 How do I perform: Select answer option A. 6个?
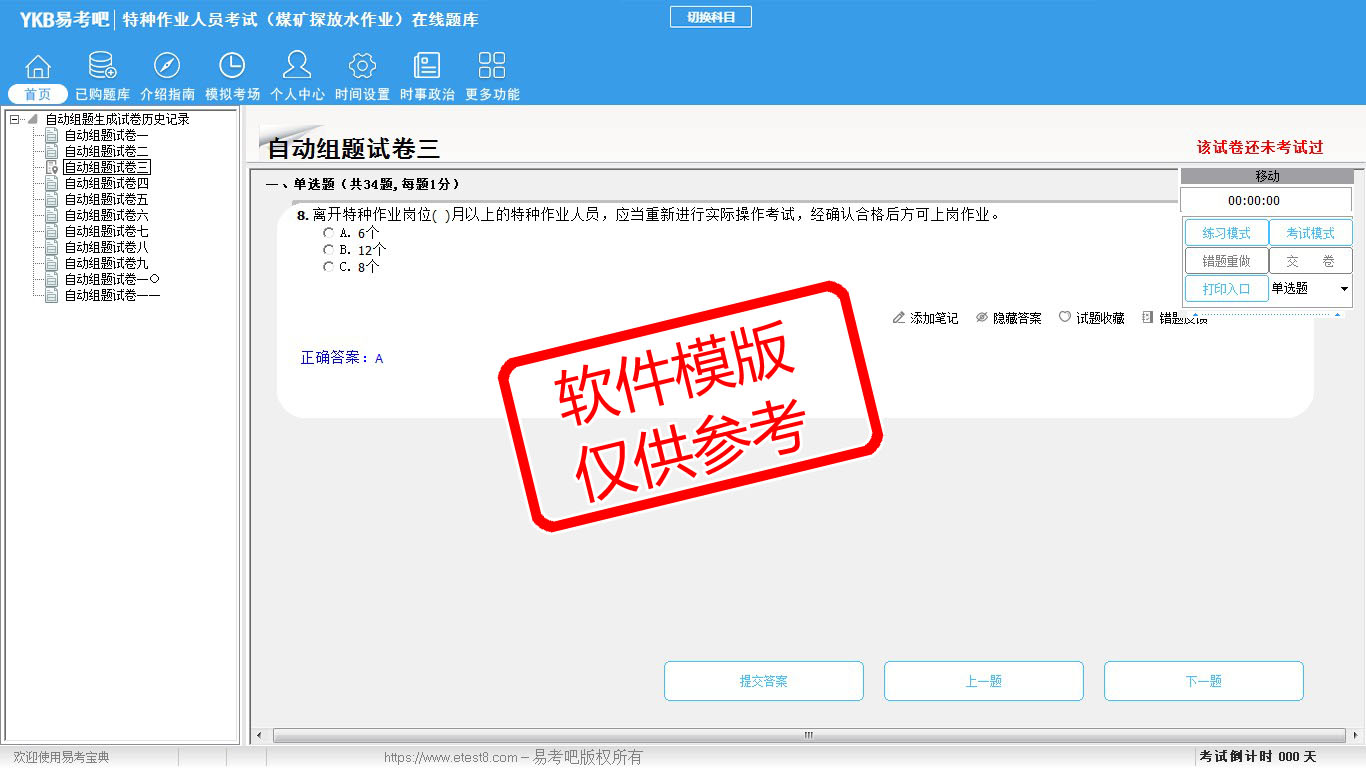tap(329, 233)
